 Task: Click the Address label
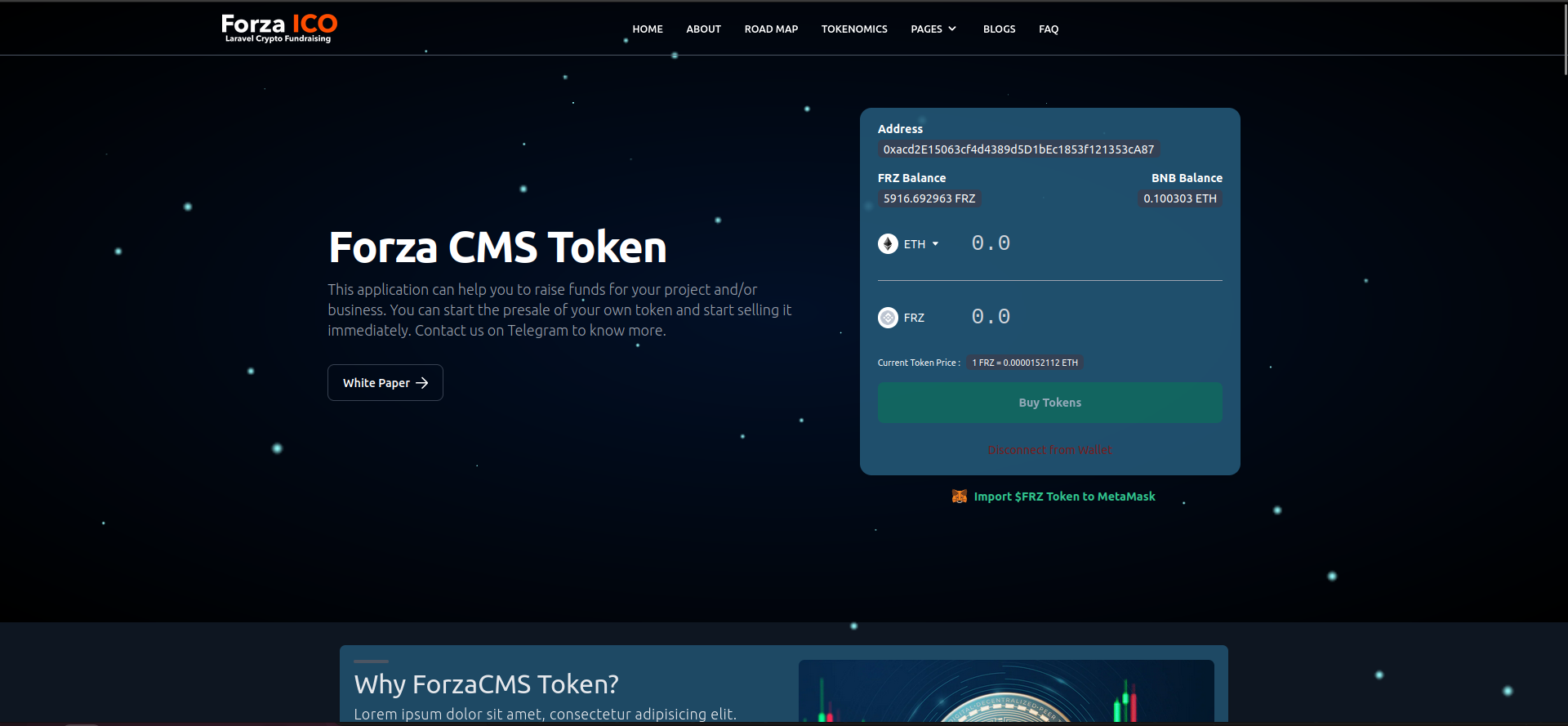coord(900,129)
